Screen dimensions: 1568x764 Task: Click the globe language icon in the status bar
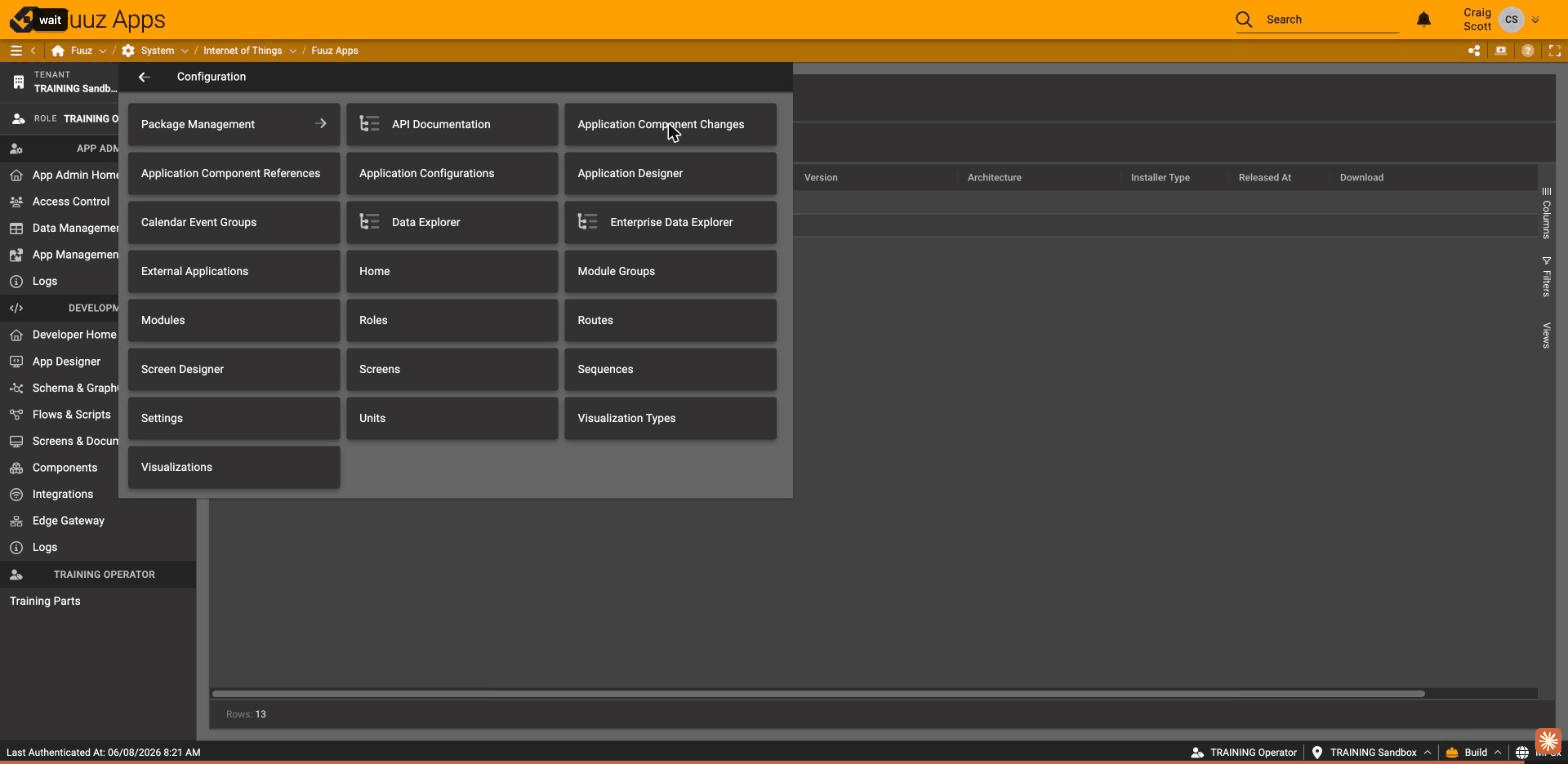1522,752
